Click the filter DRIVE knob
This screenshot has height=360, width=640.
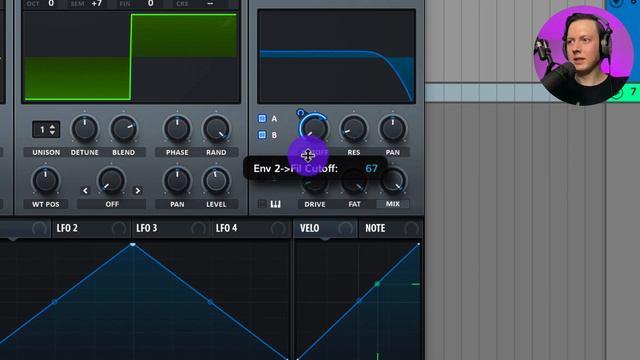click(315, 183)
